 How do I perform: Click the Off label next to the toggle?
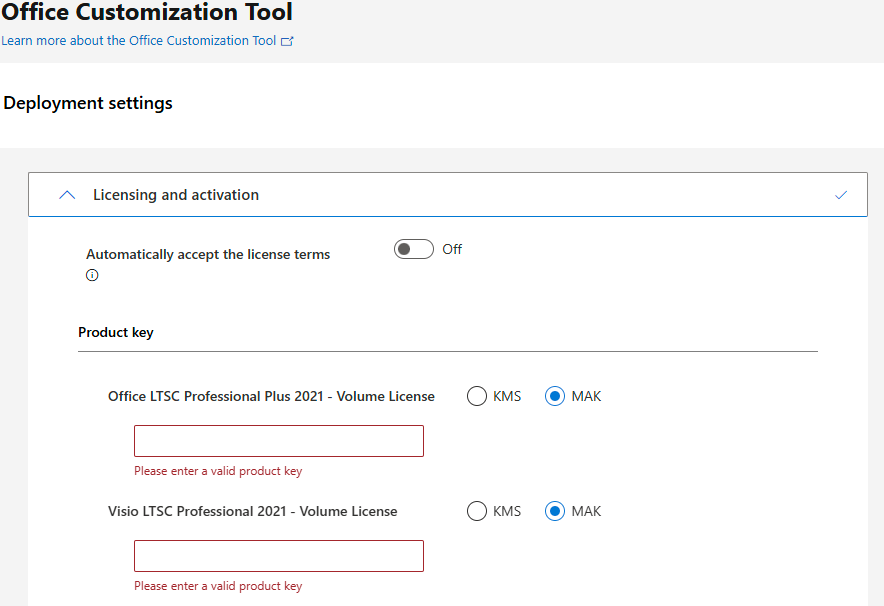[452, 249]
